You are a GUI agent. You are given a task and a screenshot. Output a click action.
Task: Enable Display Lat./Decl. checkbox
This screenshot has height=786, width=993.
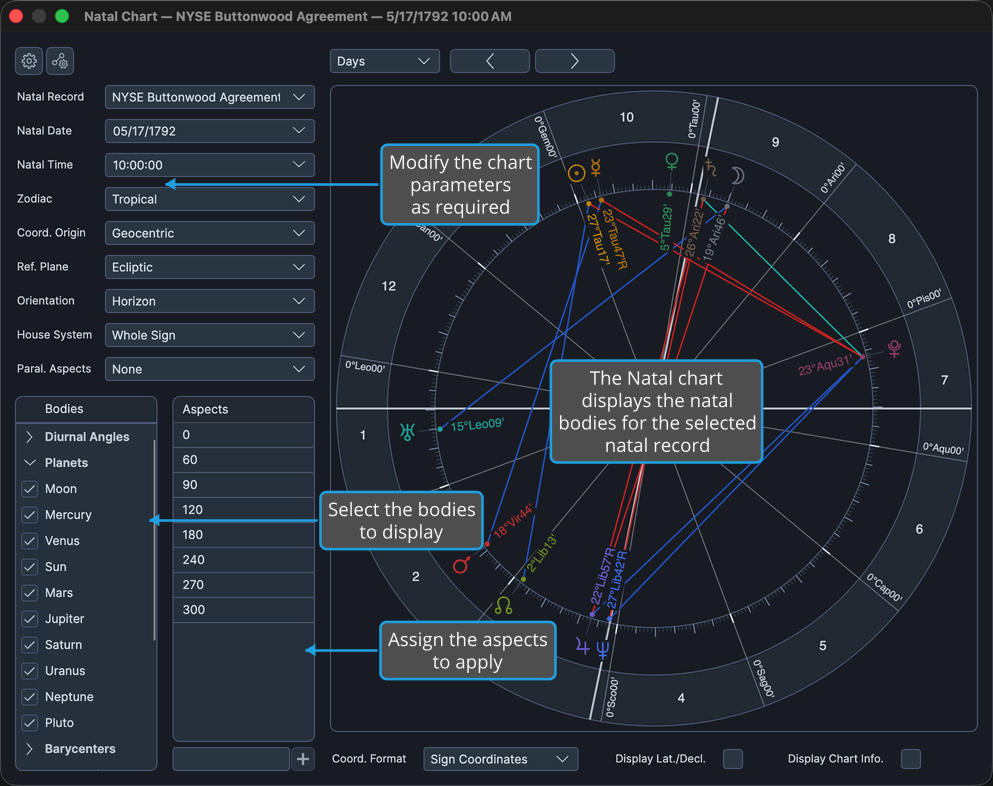(733, 759)
